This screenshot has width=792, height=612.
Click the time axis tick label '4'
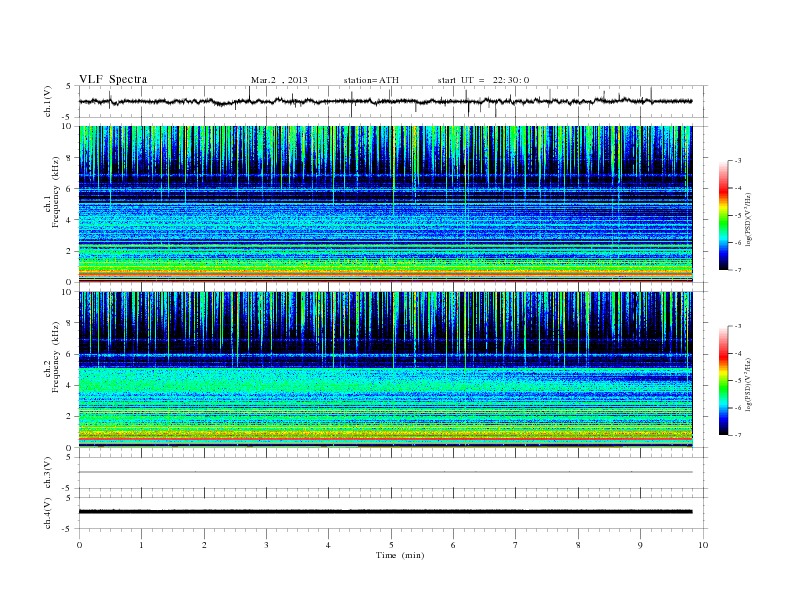click(328, 545)
